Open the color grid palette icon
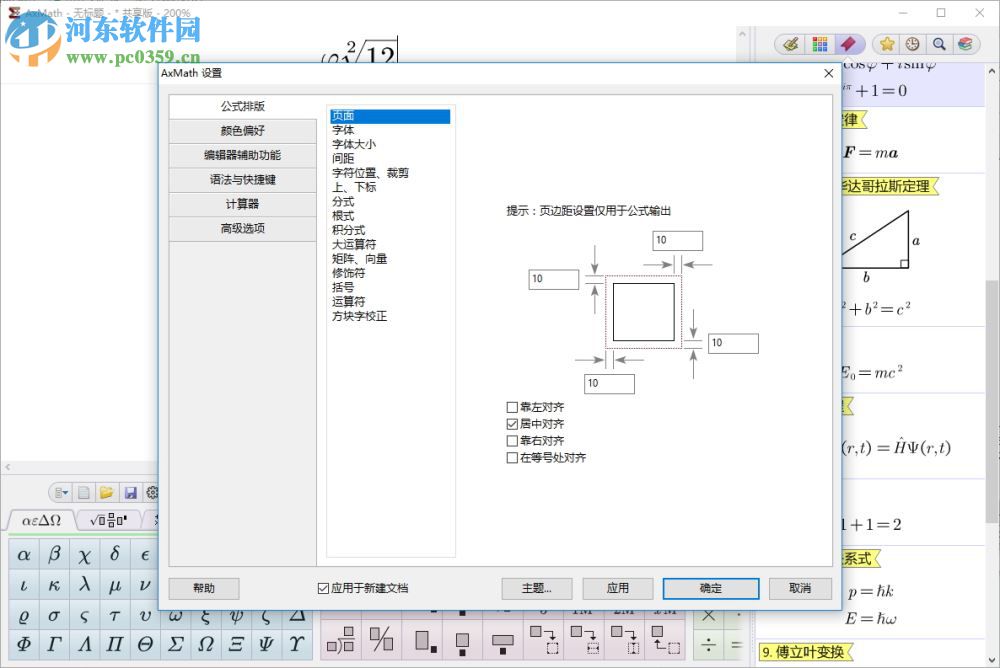1000x668 pixels. (820, 44)
